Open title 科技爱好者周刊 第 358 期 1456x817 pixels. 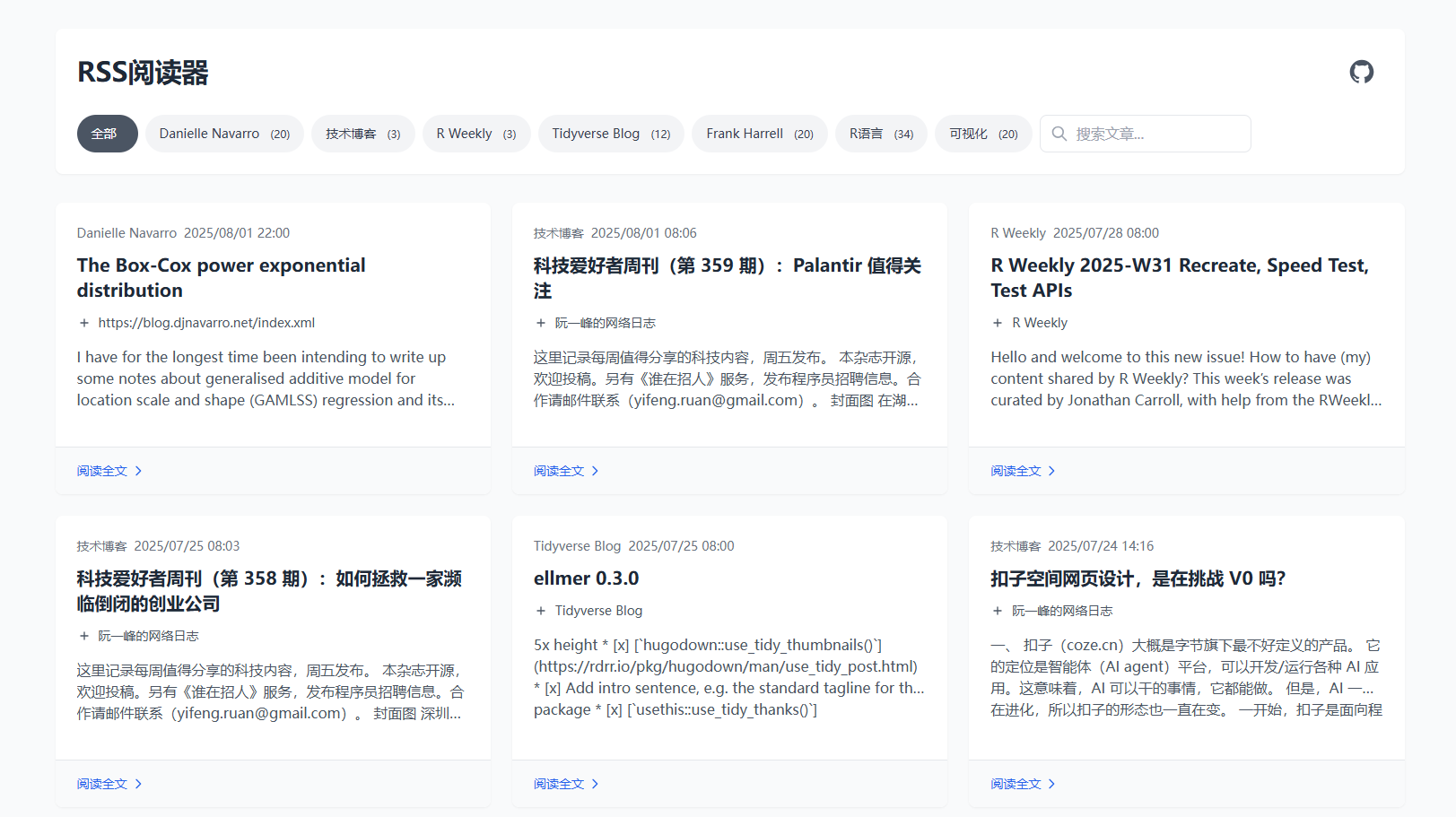click(x=269, y=591)
